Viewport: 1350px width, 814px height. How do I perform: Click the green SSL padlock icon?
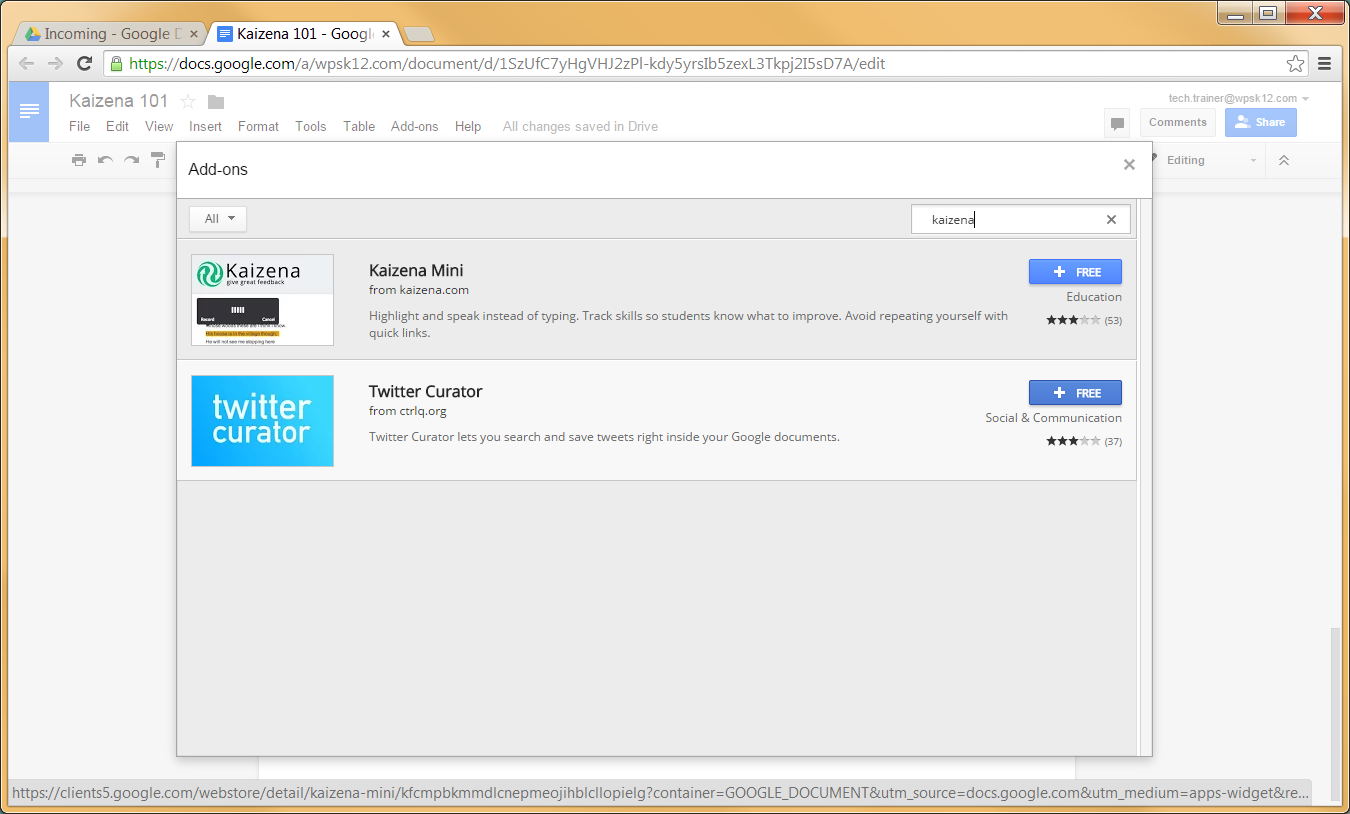pos(117,64)
